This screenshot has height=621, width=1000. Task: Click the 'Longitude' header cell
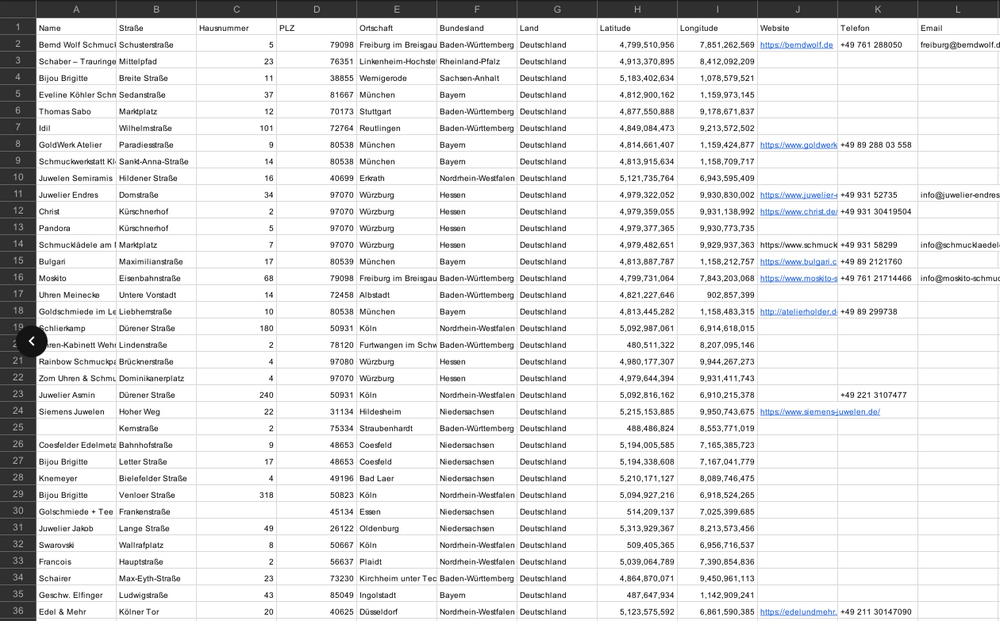tap(717, 28)
